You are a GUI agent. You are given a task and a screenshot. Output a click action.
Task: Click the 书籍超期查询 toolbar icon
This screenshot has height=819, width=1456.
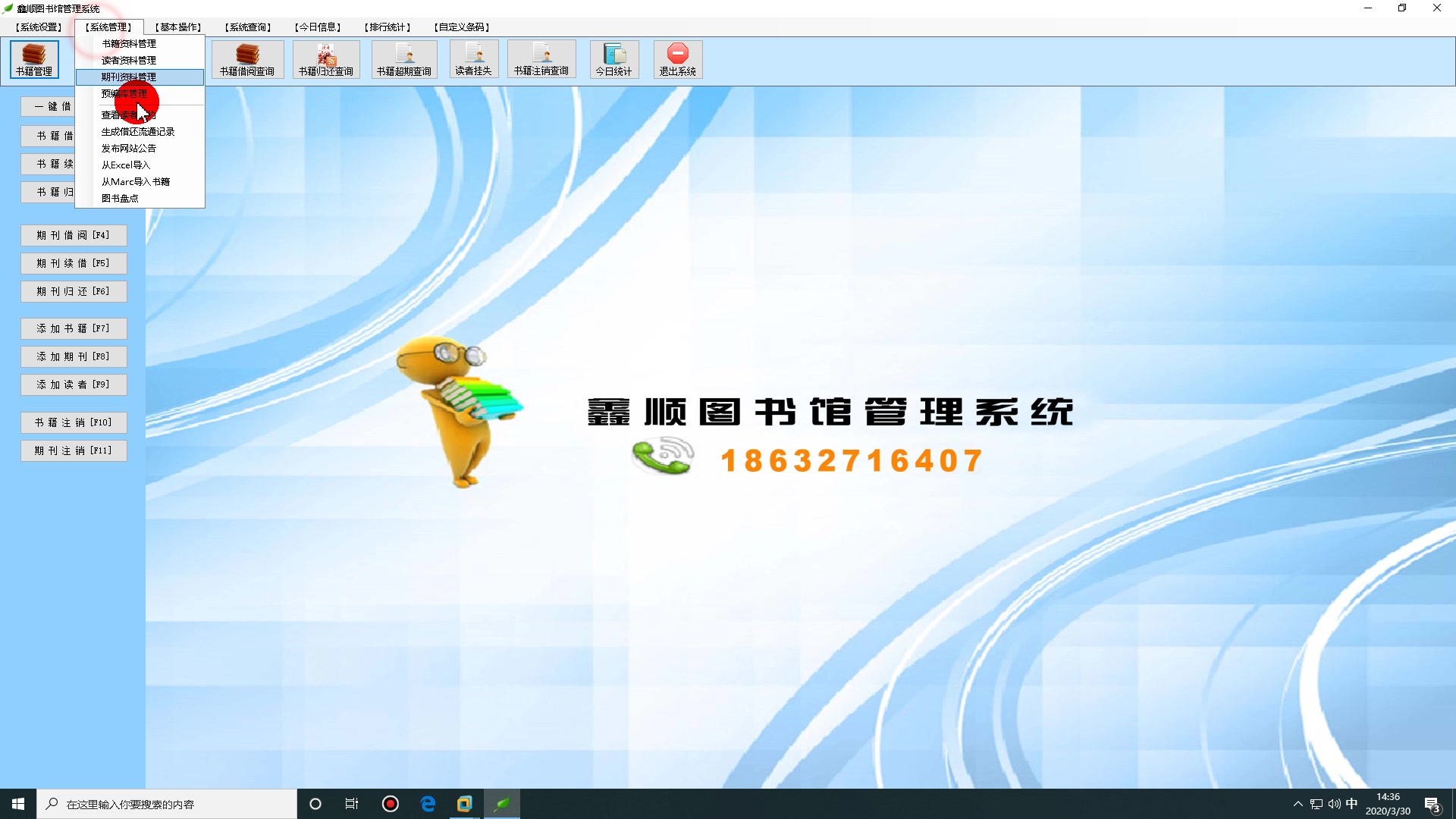[403, 59]
